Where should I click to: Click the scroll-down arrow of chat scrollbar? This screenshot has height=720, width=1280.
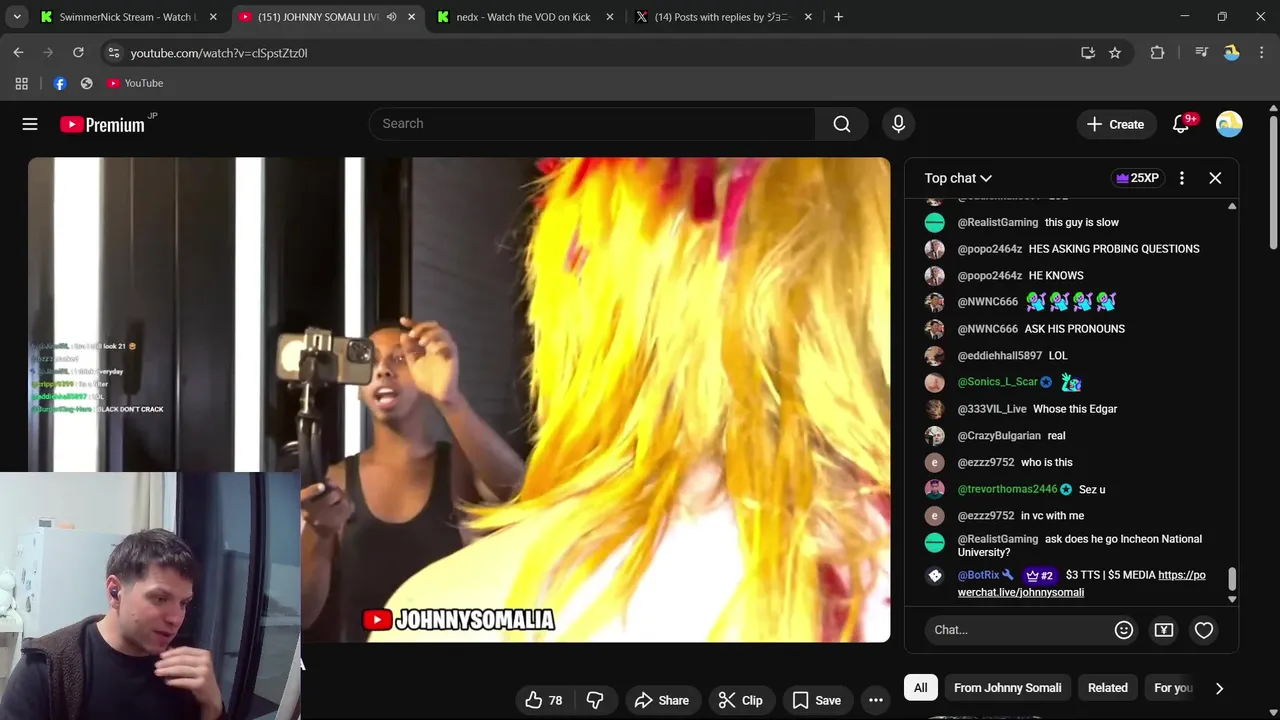pyautogui.click(x=1232, y=599)
